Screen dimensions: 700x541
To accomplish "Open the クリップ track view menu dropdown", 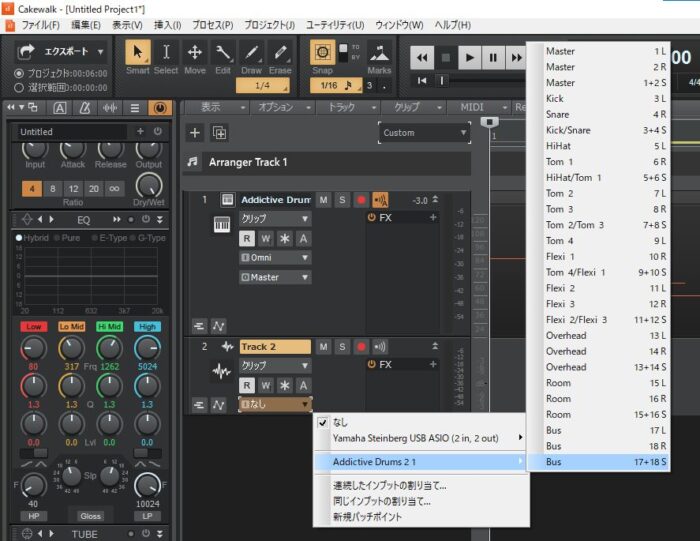I will click(413, 107).
